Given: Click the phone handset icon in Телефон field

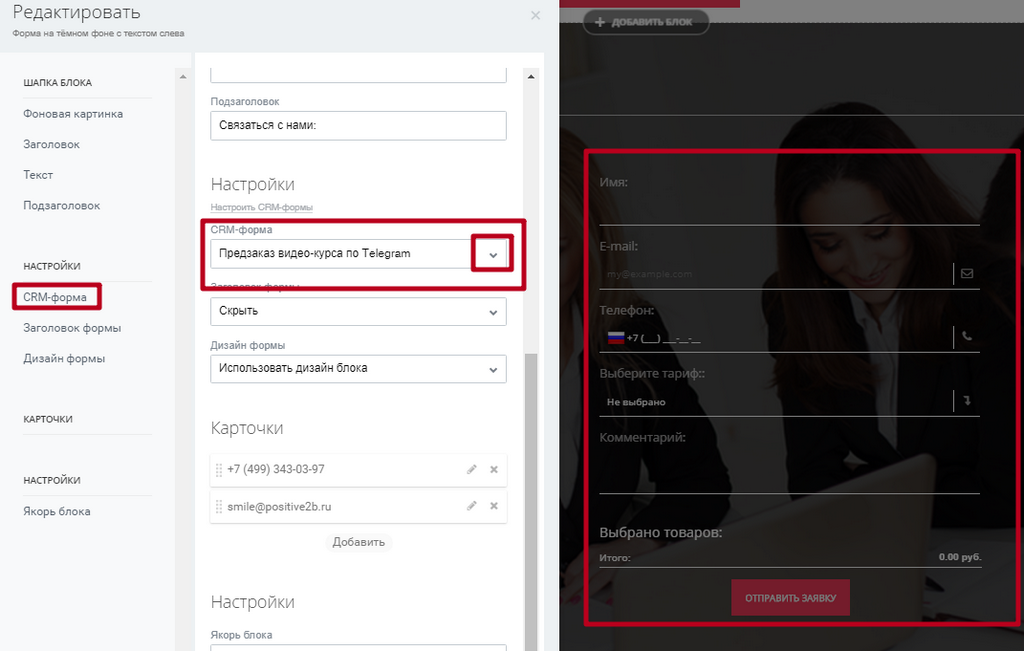Looking at the screenshot, I should (x=967, y=336).
